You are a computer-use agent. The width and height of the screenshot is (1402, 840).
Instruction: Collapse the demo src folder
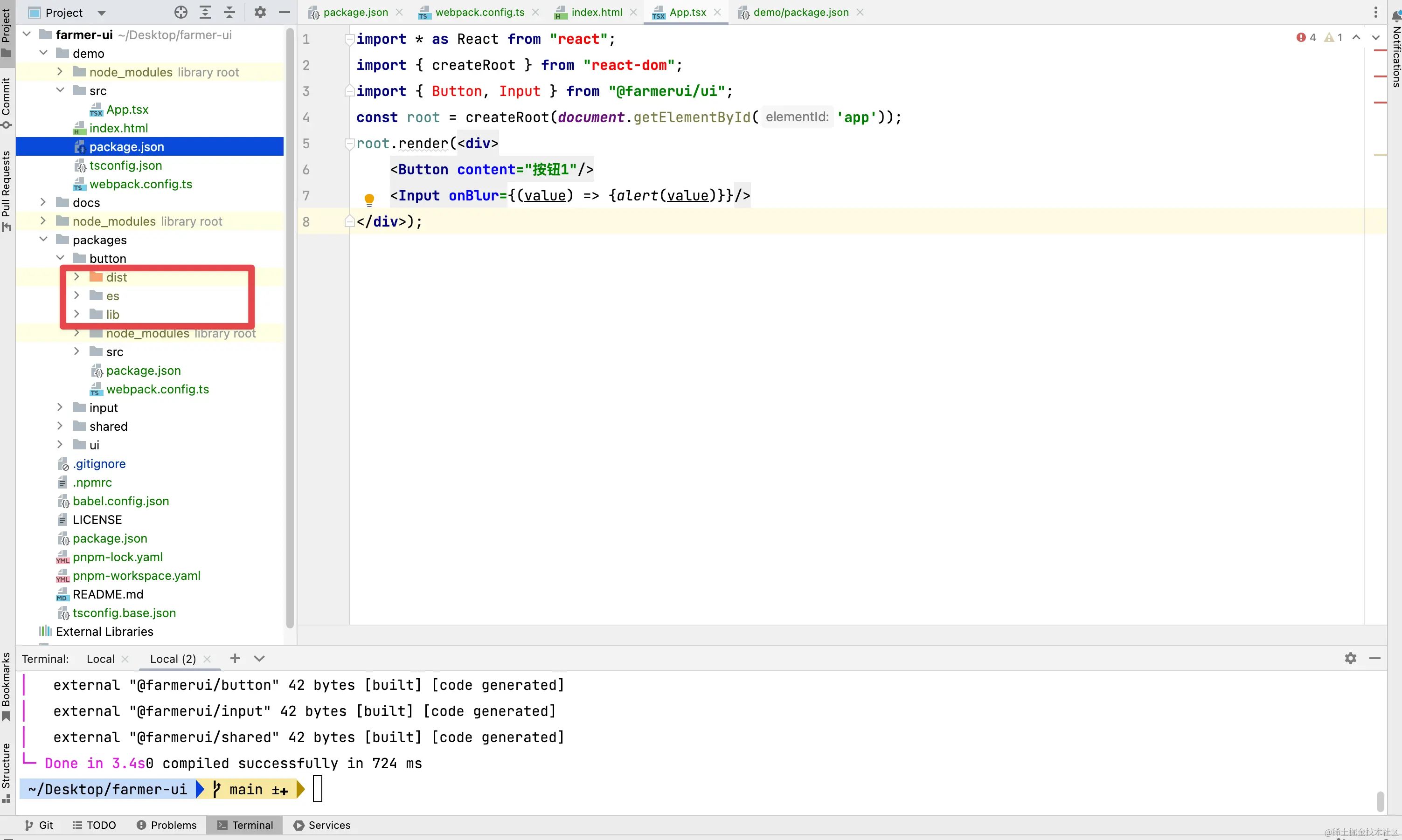tap(60, 90)
